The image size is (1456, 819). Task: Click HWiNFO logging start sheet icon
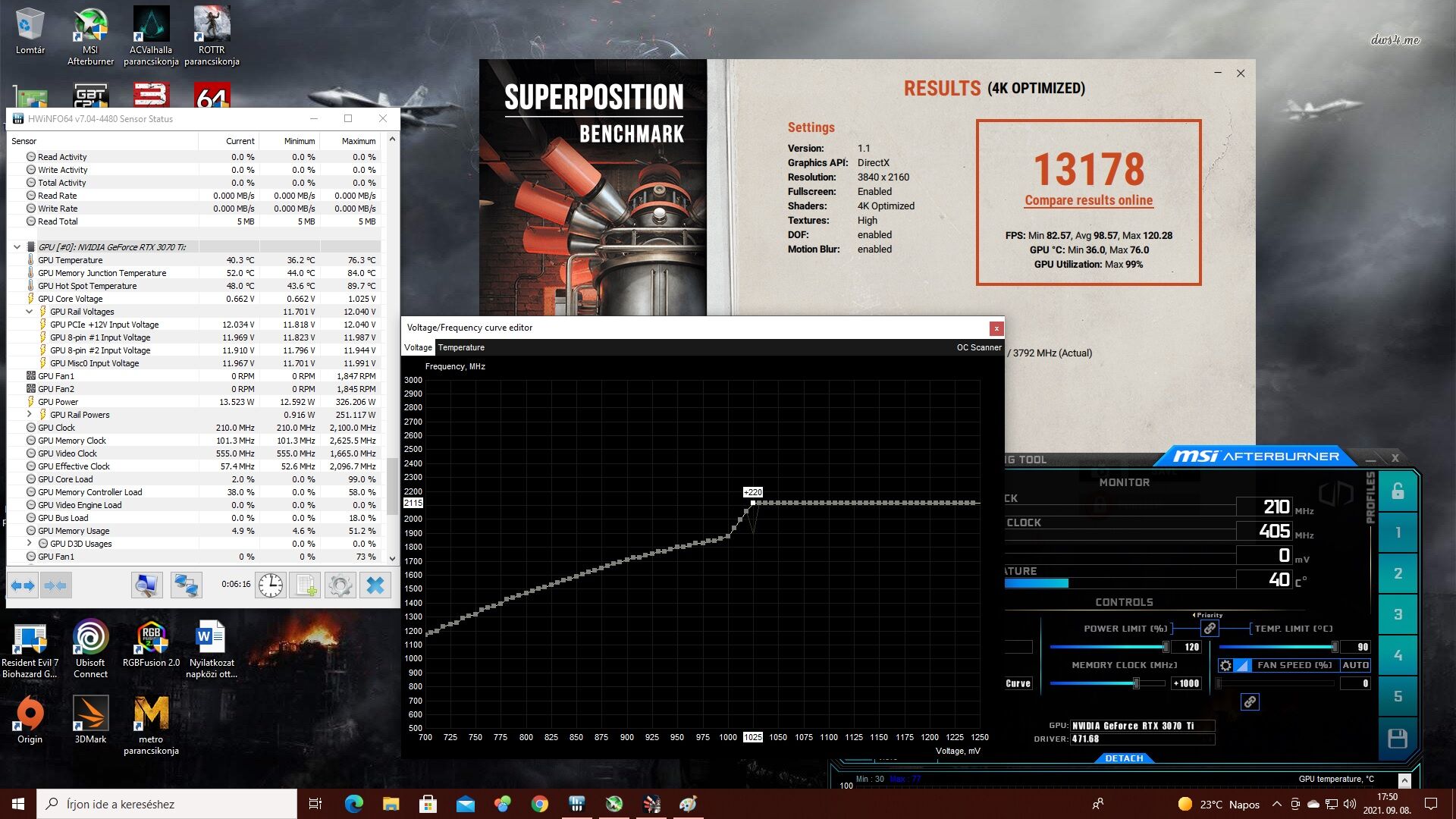tap(305, 585)
